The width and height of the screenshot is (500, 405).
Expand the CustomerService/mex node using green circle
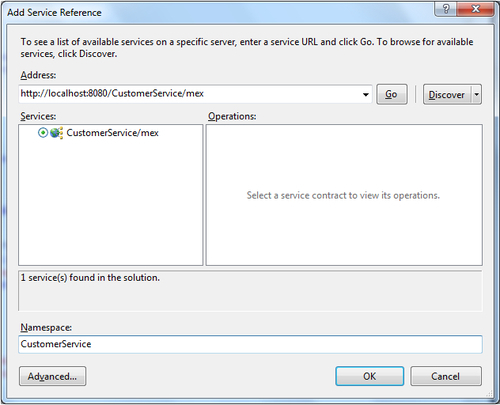[x=43, y=132]
